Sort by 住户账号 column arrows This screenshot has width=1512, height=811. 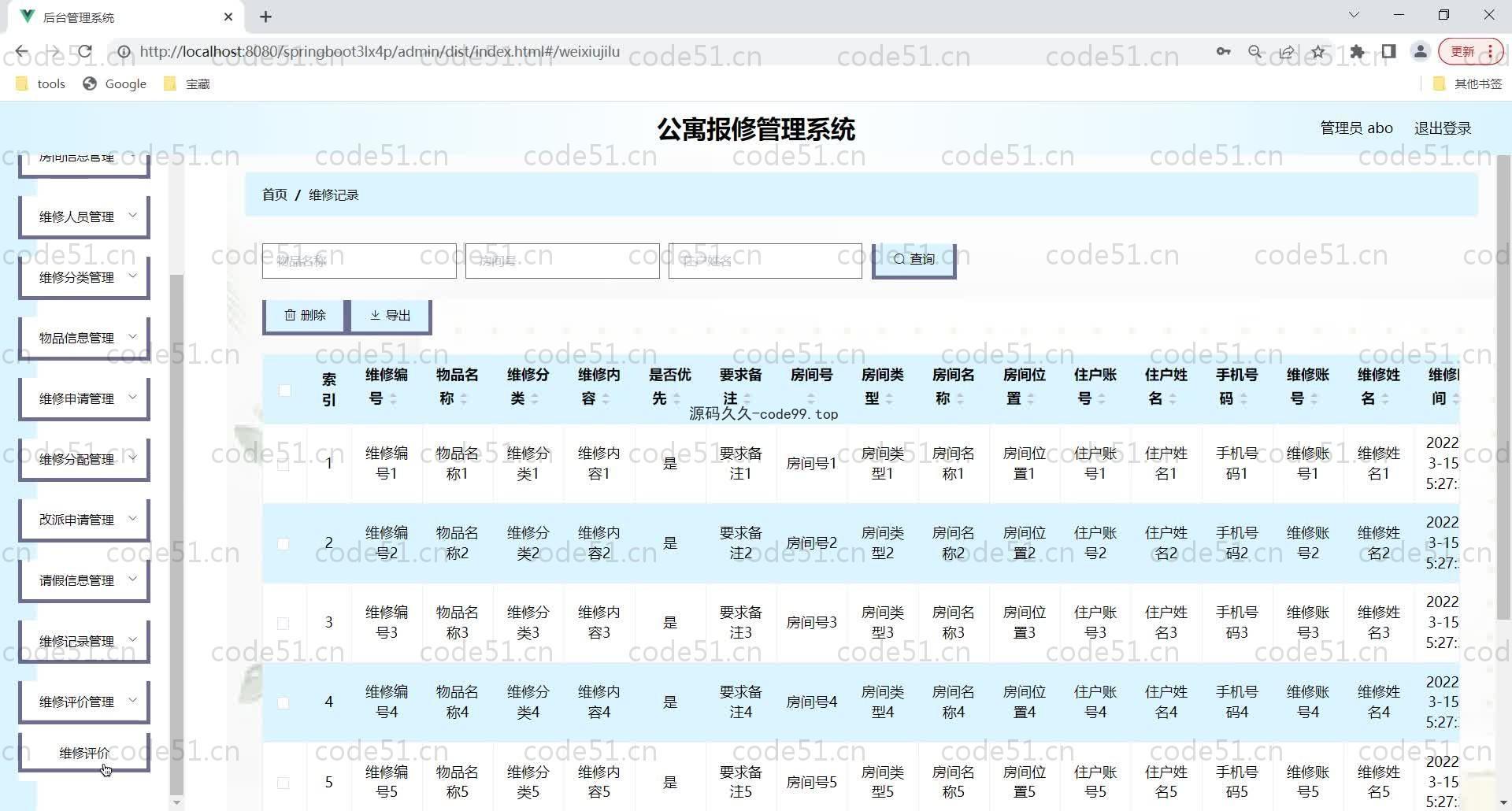pyautogui.click(x=1102, y=399)
